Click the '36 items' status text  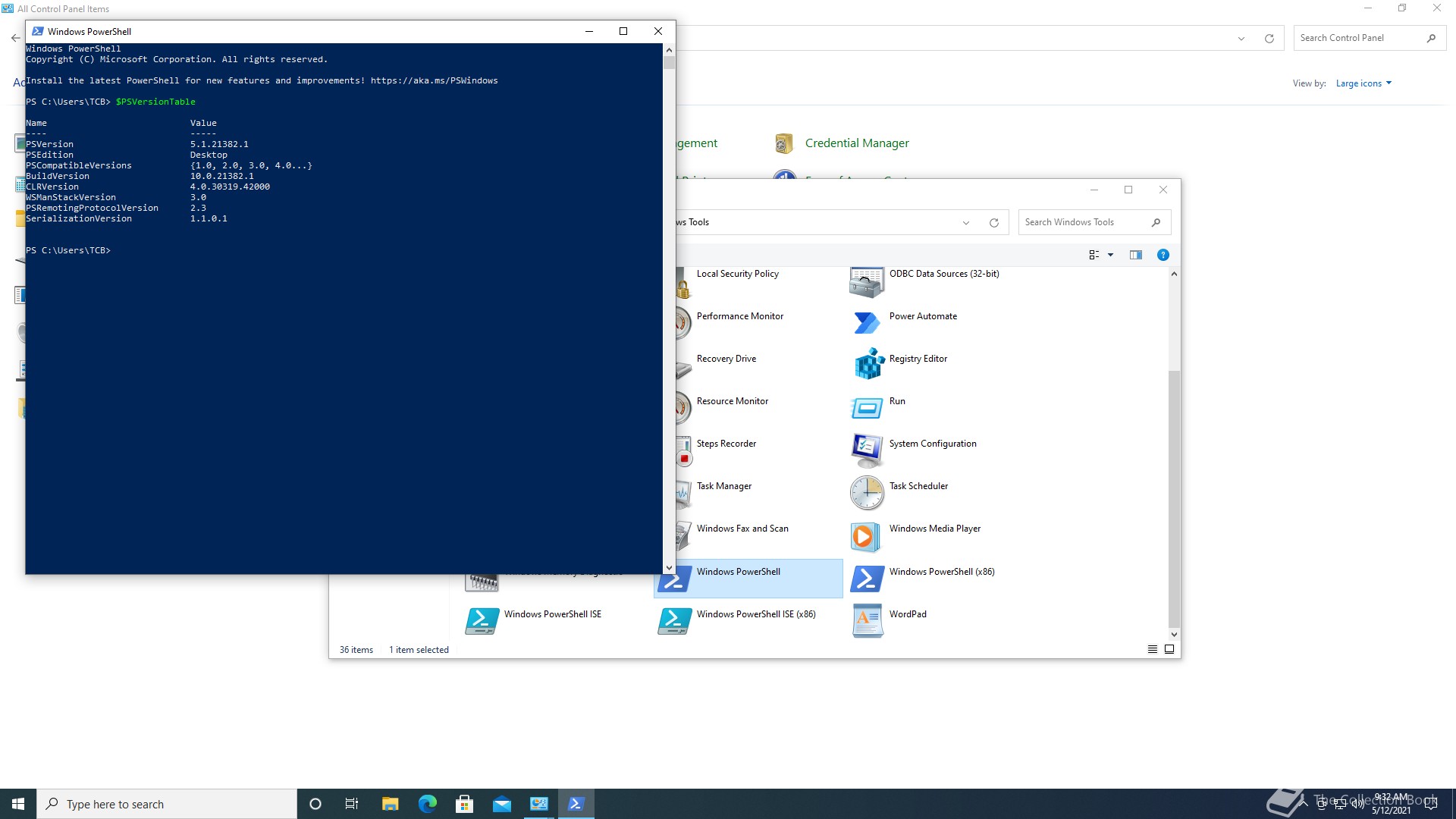point(356,650)
